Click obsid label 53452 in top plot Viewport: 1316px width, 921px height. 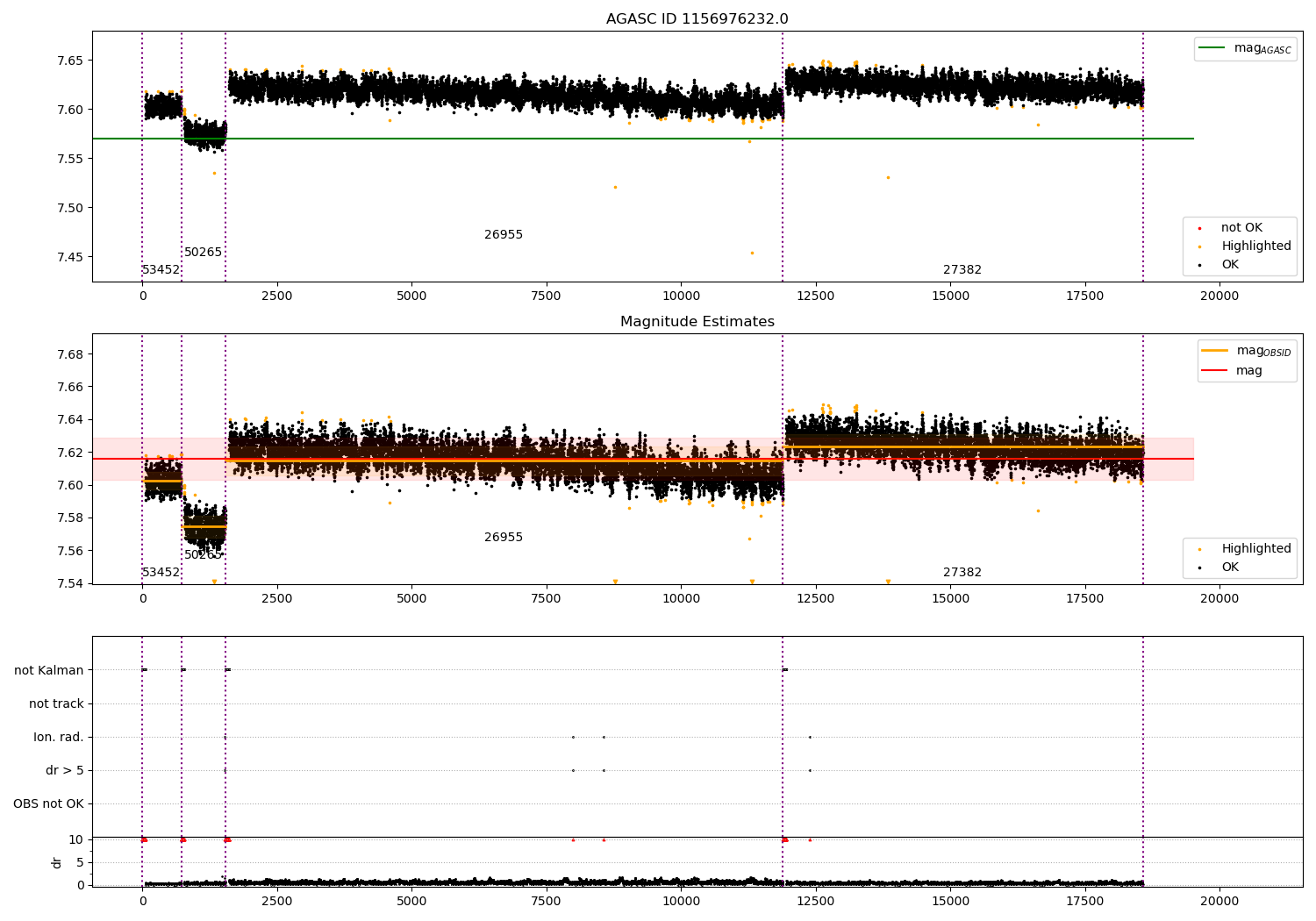[161, 270]
